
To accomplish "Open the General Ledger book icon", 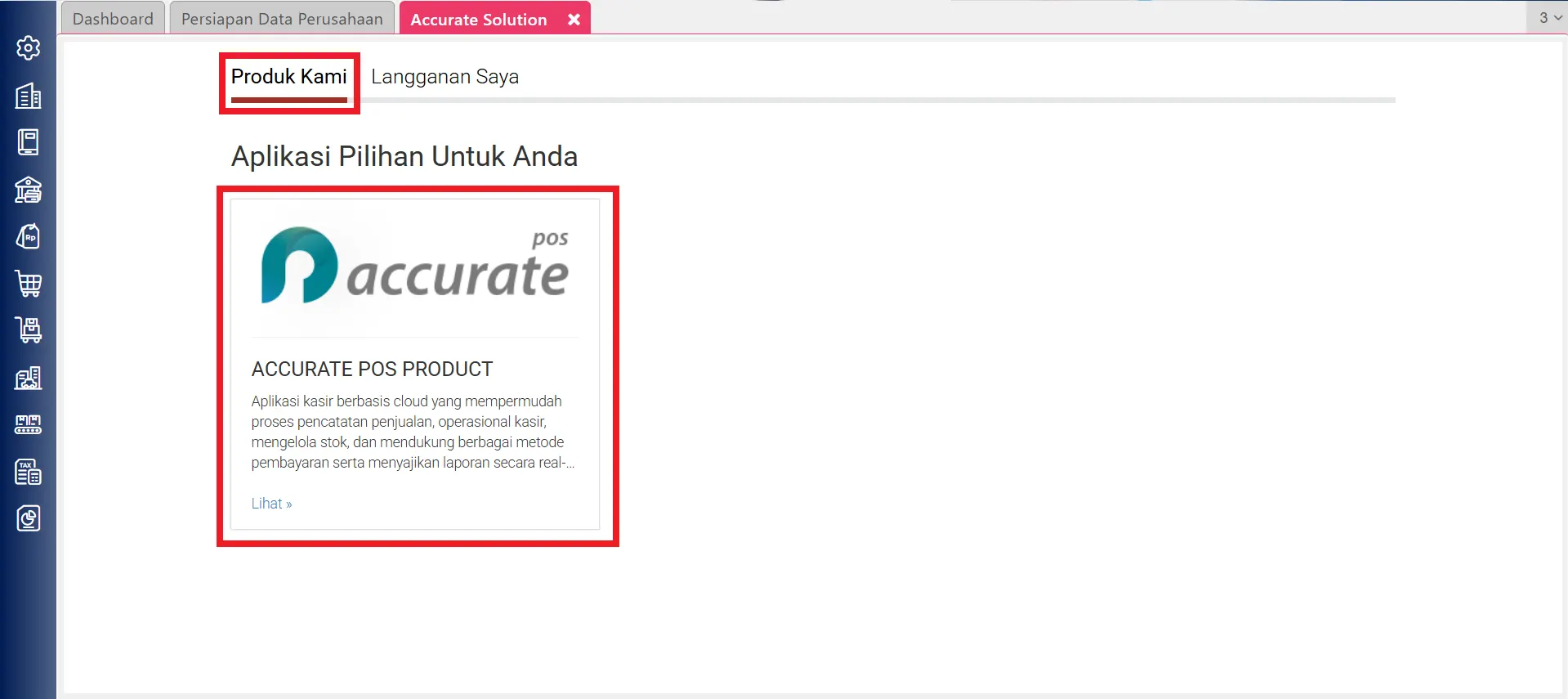I will [28, 142].
